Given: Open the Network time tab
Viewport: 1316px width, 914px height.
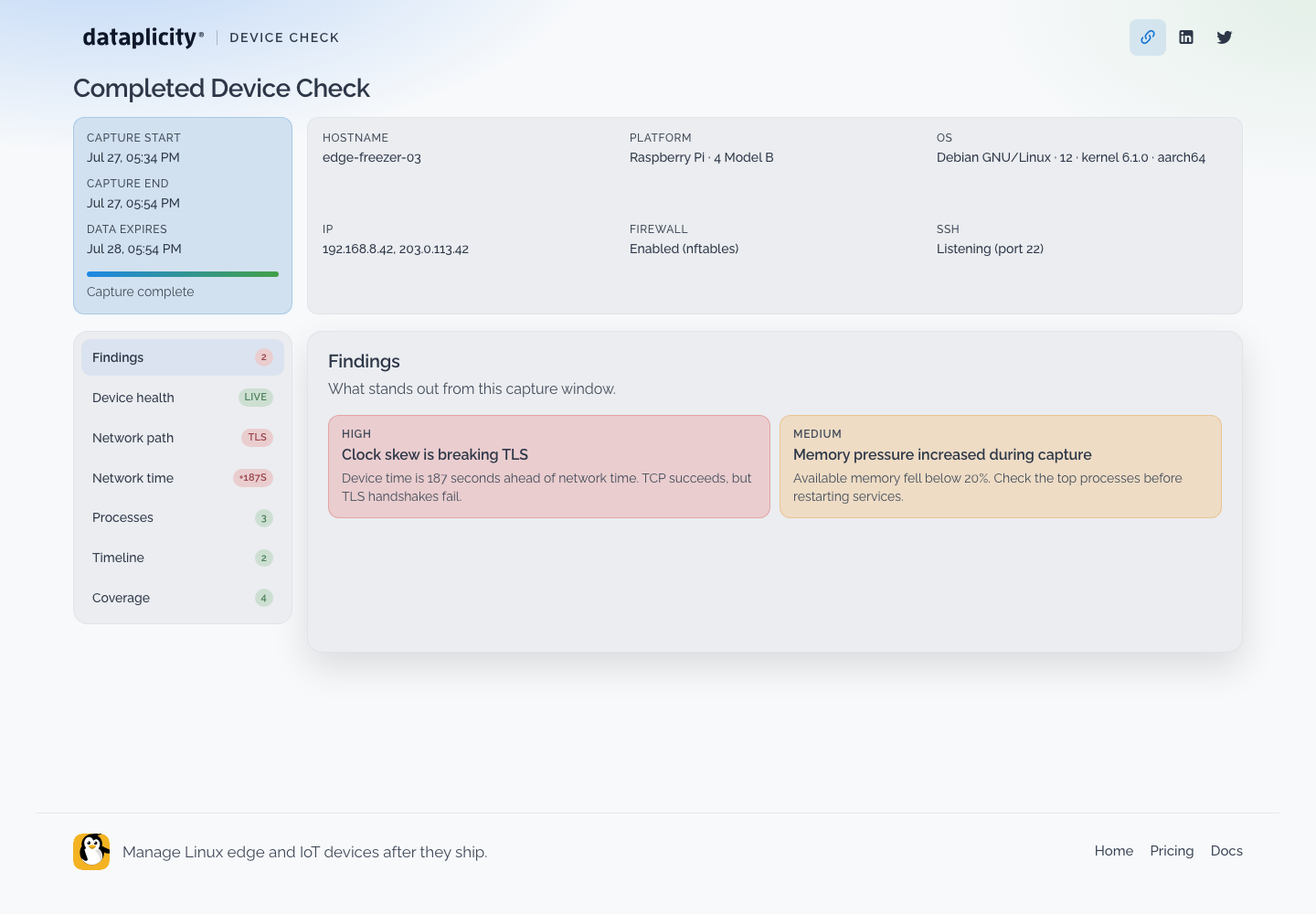Looking at the screenshot, I should click(x=183, y=478).
